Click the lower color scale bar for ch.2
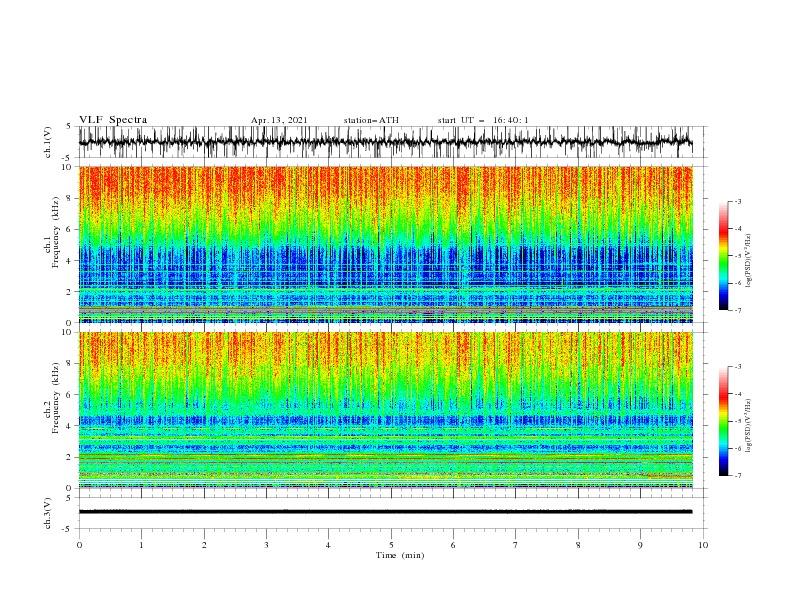Screen dimensions: 792x612 coord(723,421)
